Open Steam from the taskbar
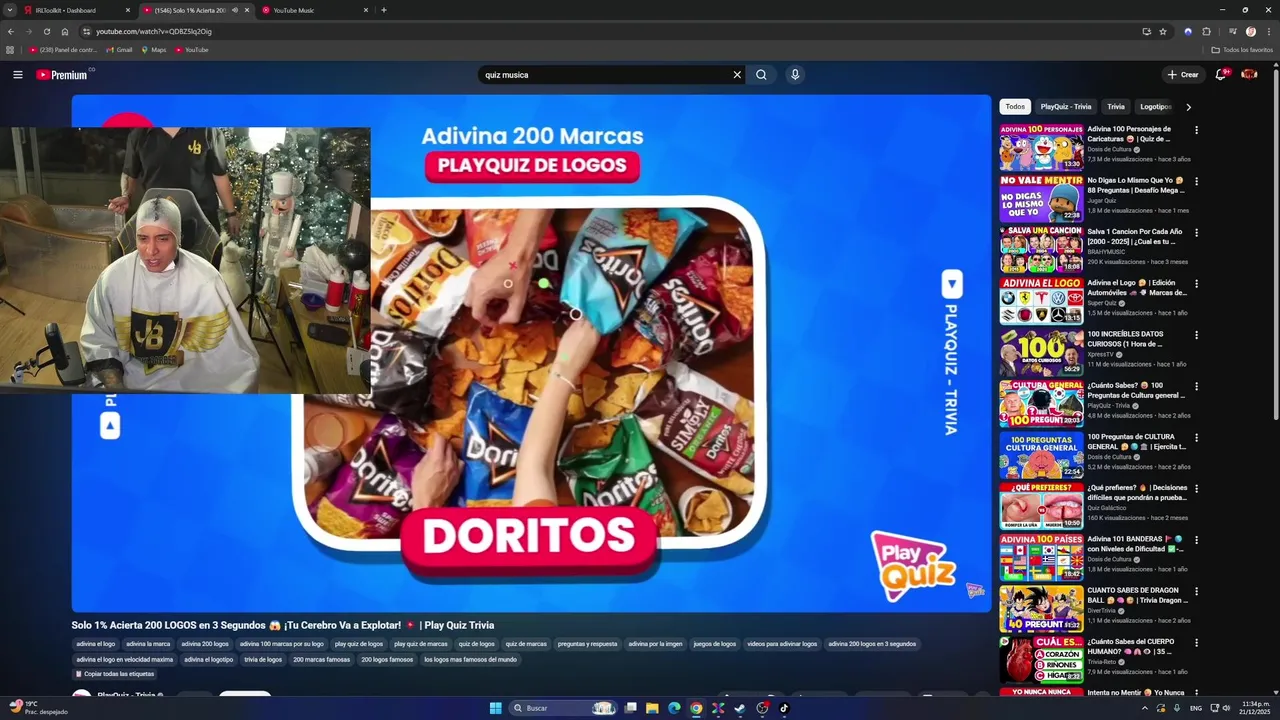Image resolution: width=1280 pixels, height=720 pixels. tap(740, 708)
